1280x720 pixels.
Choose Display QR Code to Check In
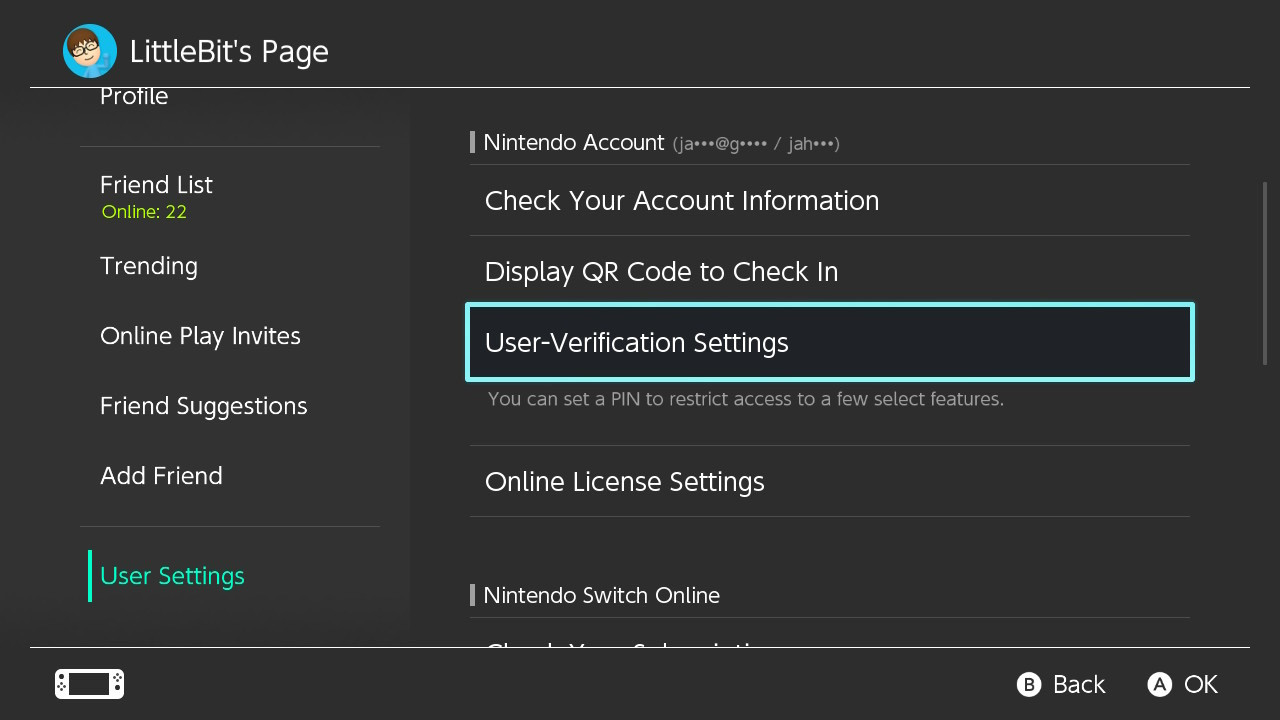point(829,271)
